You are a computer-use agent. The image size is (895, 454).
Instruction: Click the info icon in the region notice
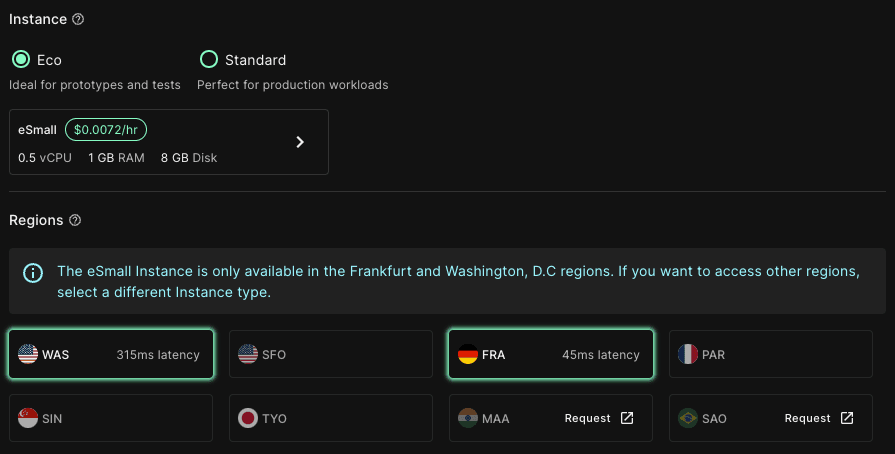(33, 272)
